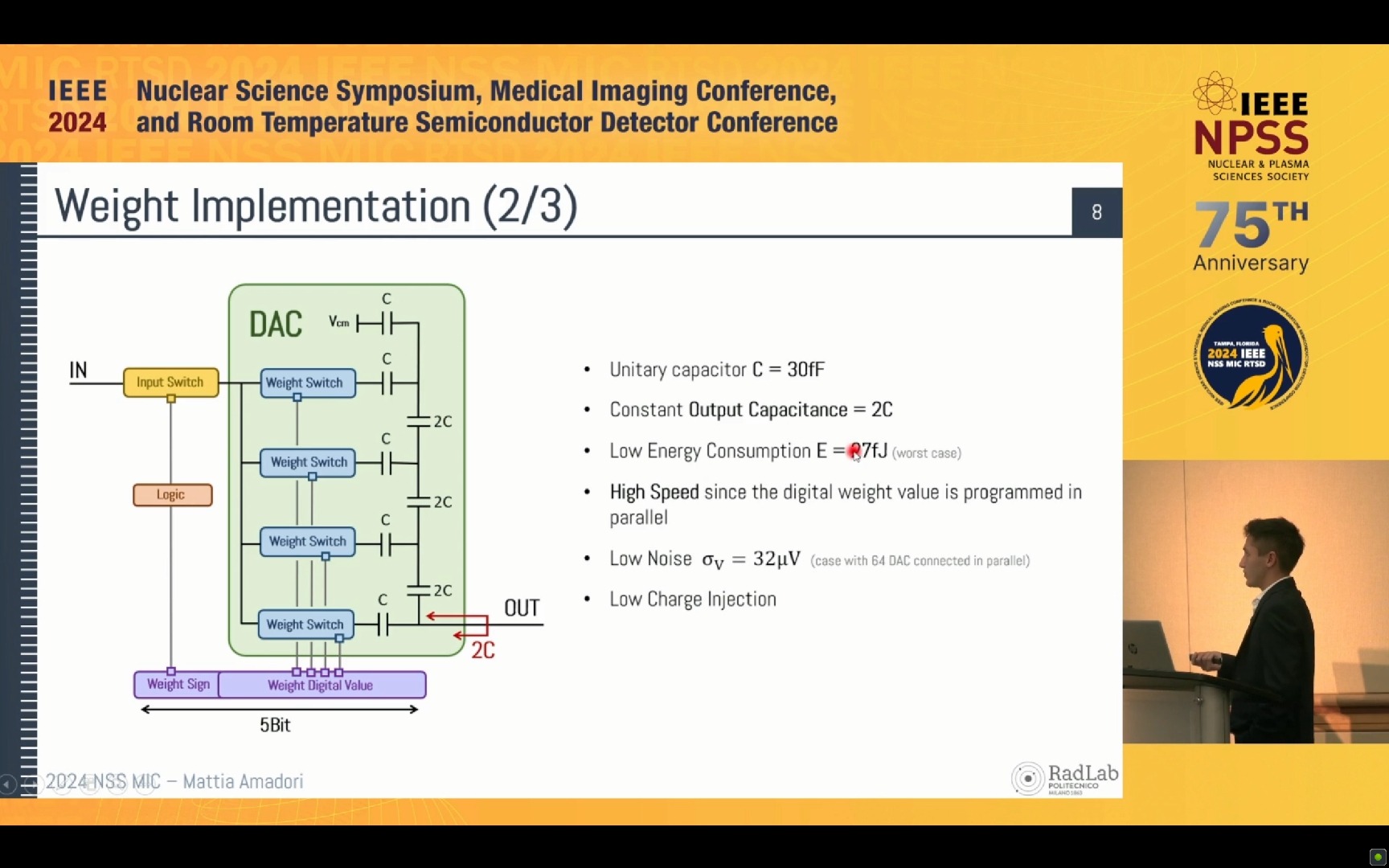Advance using the right arrow slideshow control

coord(34,784)
